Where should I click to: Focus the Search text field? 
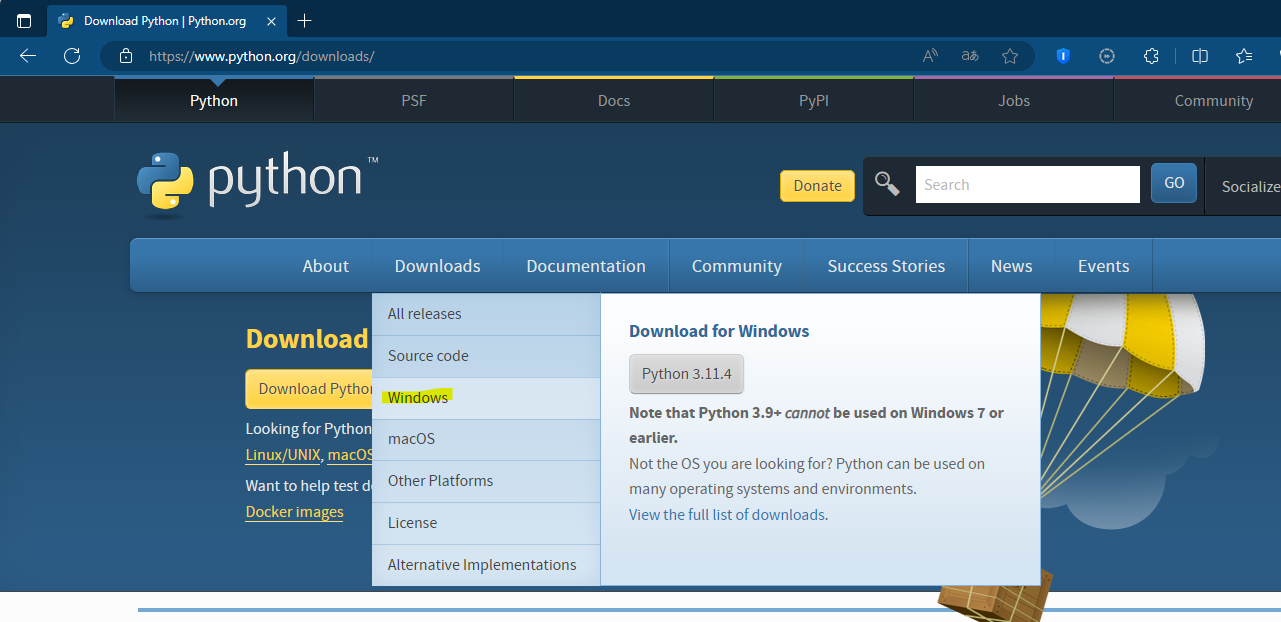[x=1027, y=184]
